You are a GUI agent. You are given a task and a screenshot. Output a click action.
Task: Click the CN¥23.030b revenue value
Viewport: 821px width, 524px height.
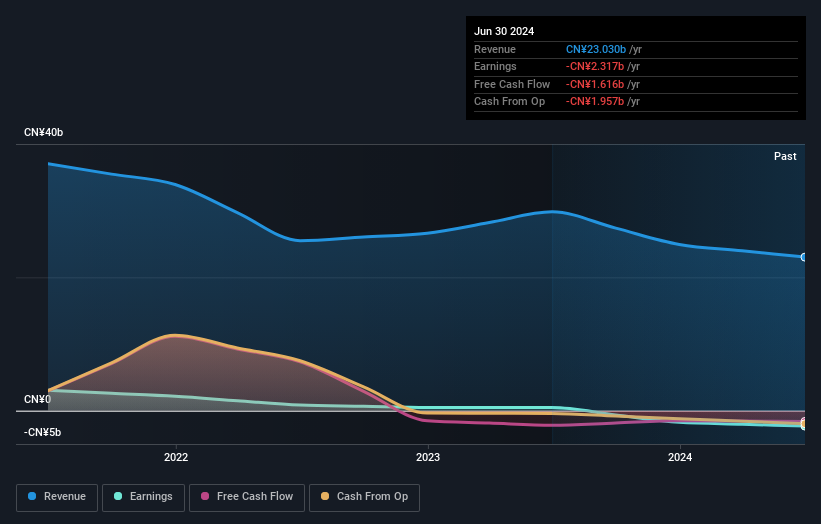pyautogui.click(x=596, y=49)
